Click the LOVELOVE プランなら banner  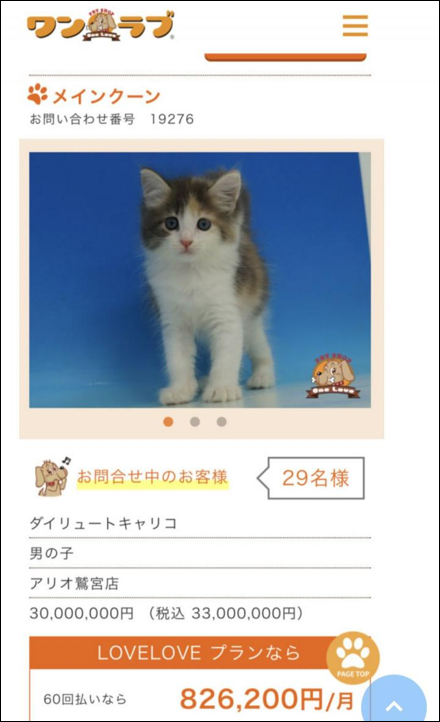[x=200, y=652]
